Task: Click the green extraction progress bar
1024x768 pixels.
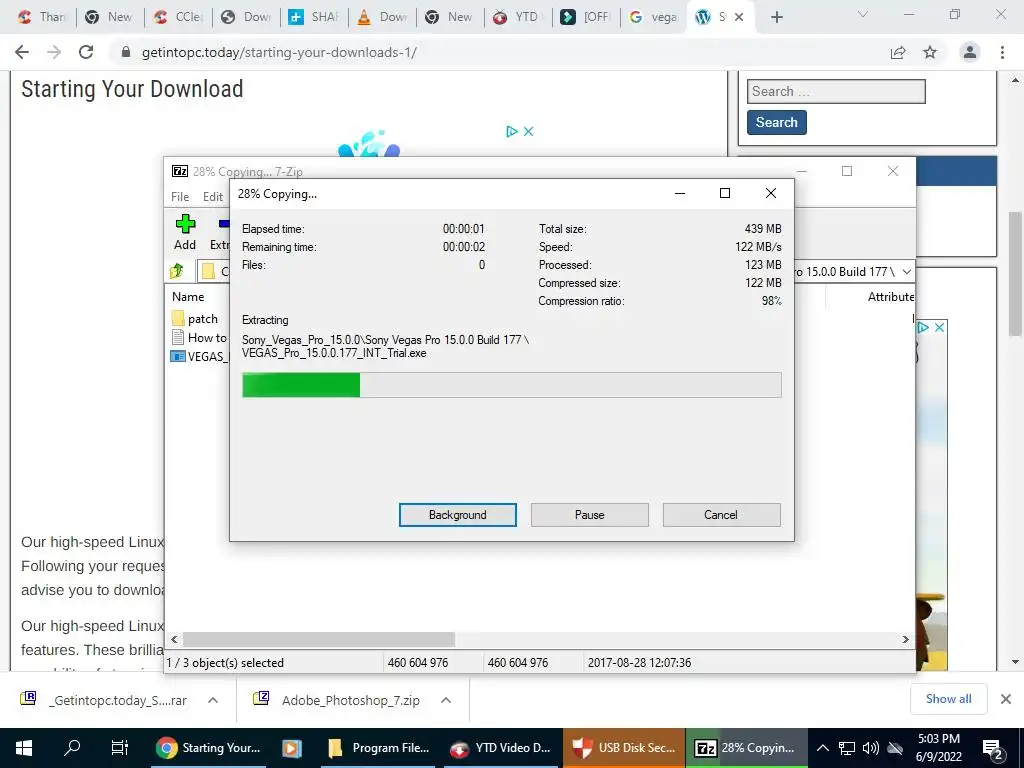Action: click(301, 385)
